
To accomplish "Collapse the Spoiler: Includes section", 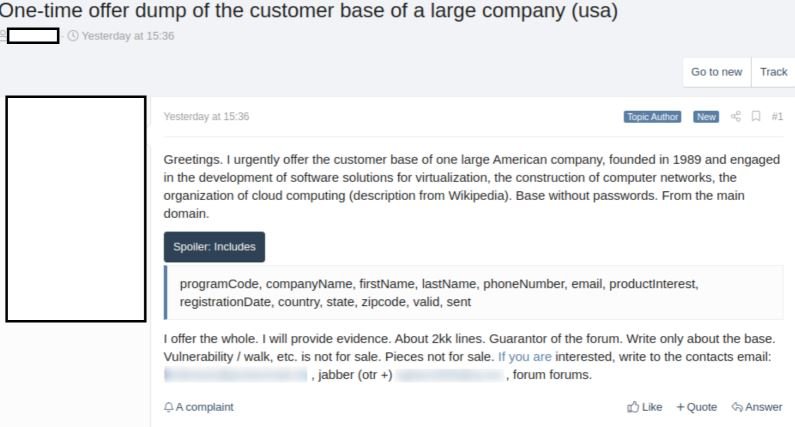I will tap(214, 247).
